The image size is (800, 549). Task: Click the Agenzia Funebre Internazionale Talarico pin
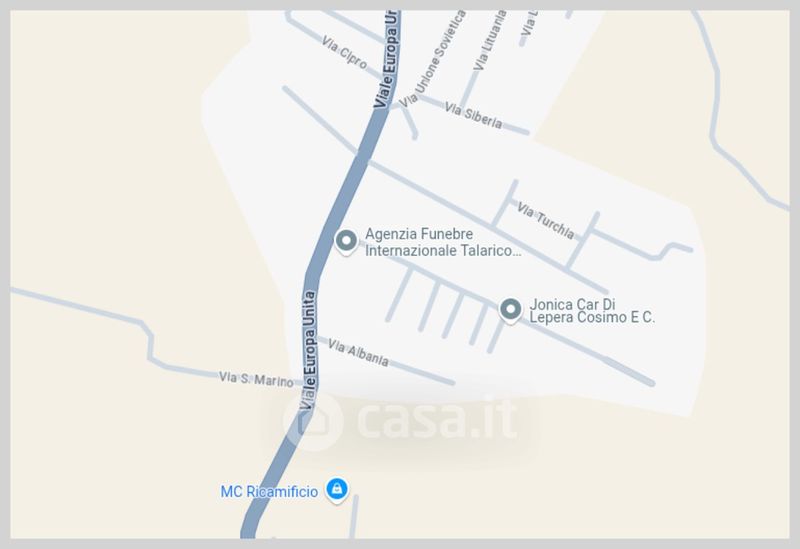click(346, 241)
